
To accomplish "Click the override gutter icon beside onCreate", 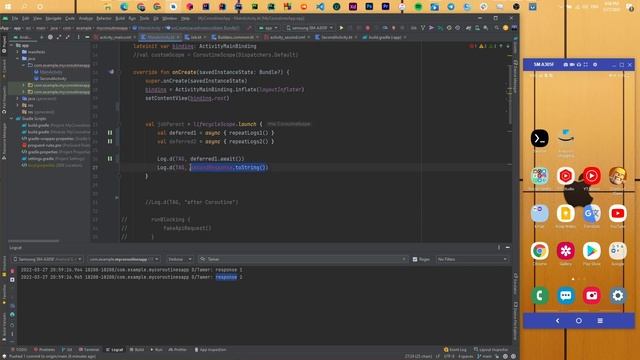I will point(111,72).
